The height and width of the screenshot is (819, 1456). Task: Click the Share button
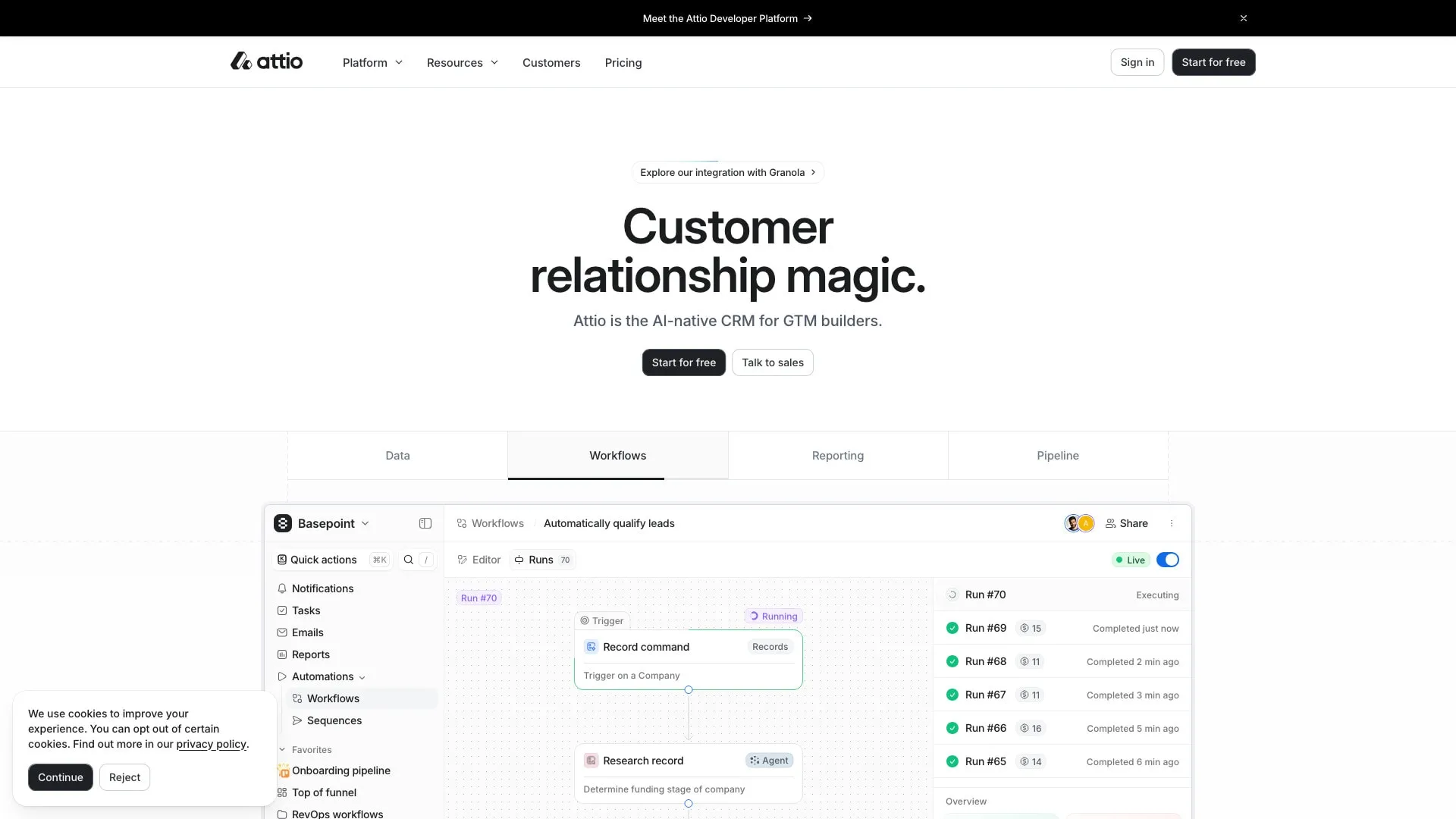[1127, 523]
